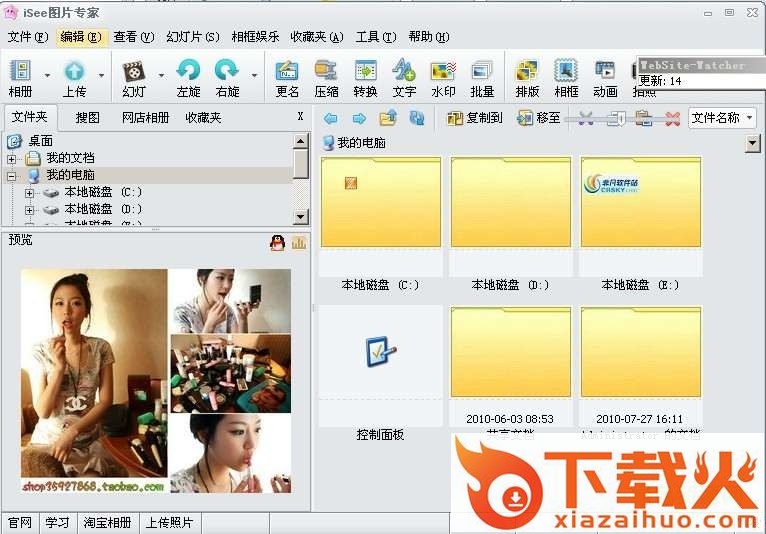Click the 右旋 rotate right icon
766x534 pixels.
(x=227, y=72)
